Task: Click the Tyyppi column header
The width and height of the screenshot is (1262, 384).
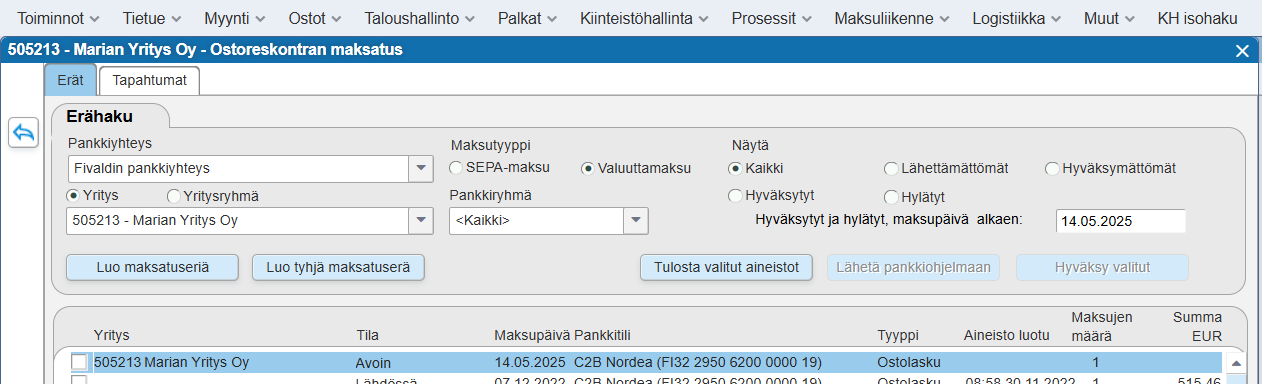Action: [898, 335]
